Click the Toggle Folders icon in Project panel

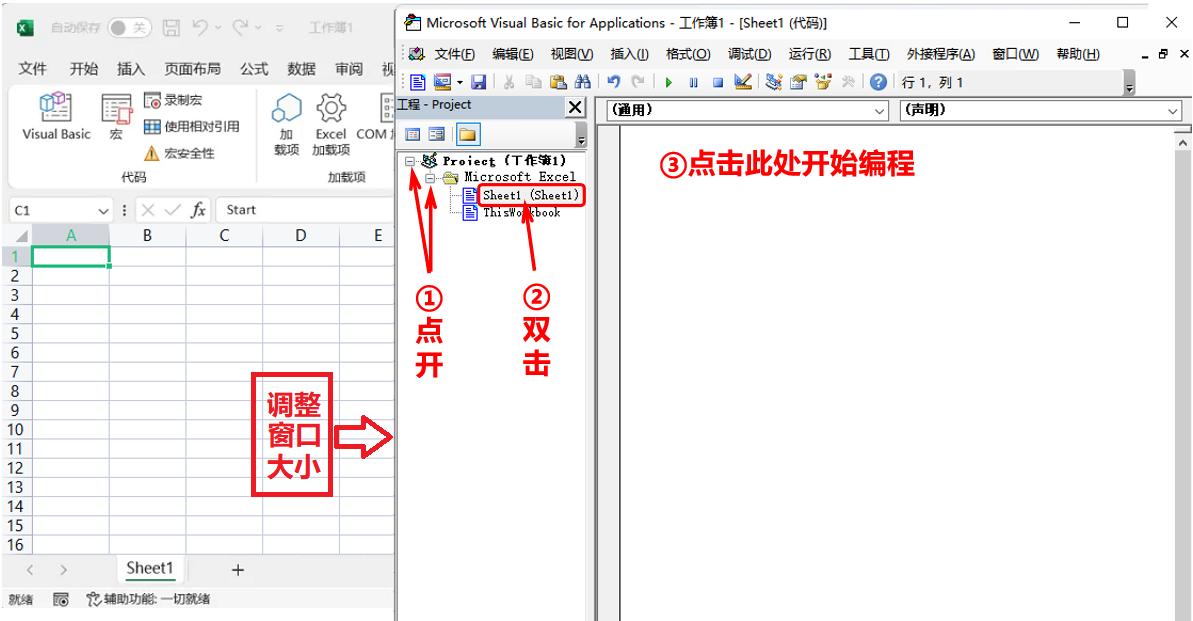pyautogui.click(x=468, y=134)
